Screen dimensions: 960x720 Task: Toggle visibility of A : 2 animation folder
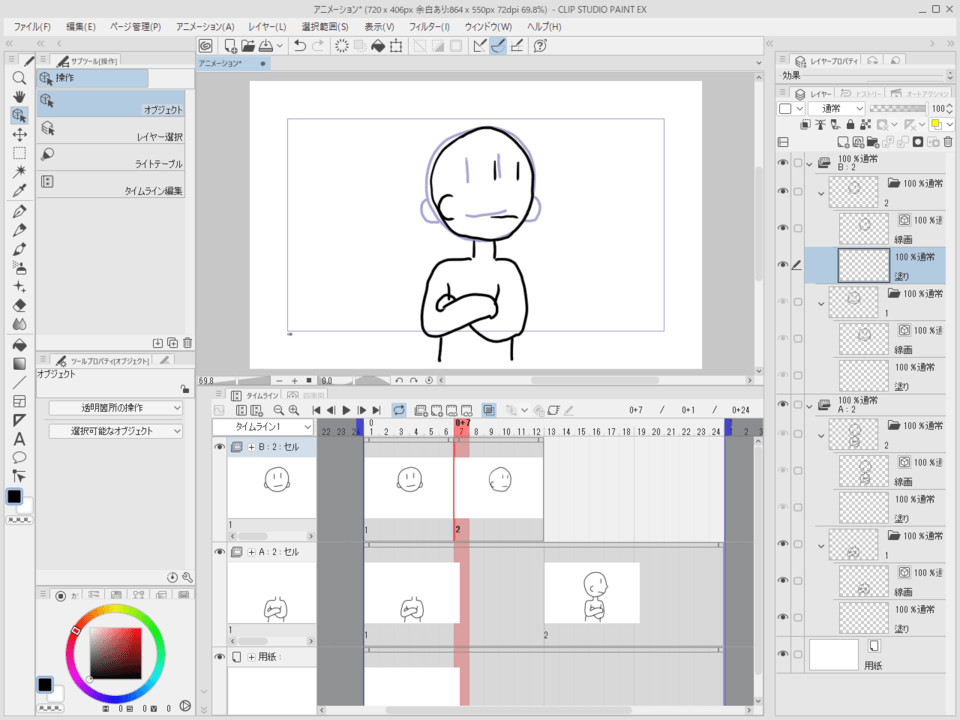(x=782, y=404)
